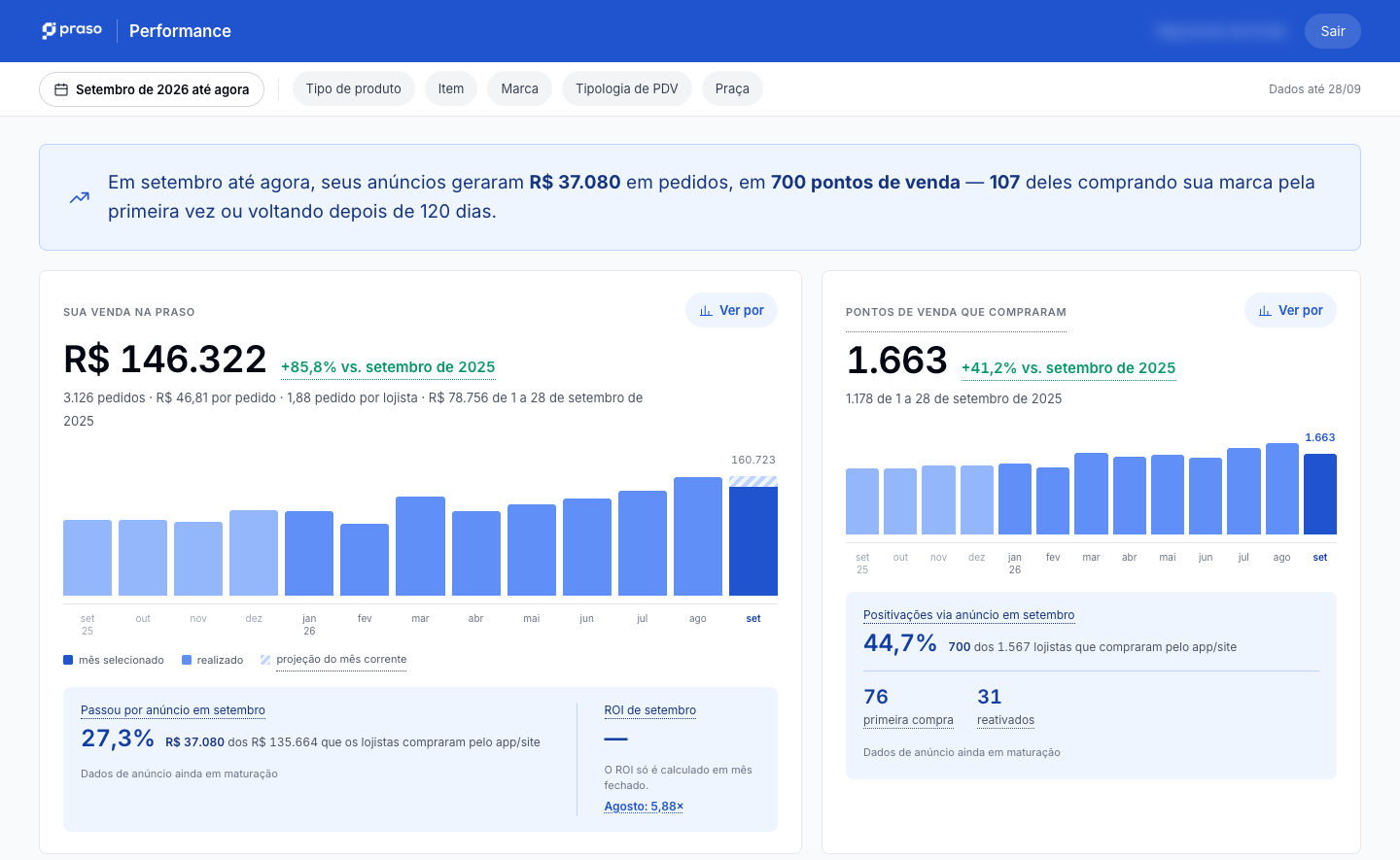Click the Sair button
Screen dimensions: 1400x860
tap(1333, 31)
